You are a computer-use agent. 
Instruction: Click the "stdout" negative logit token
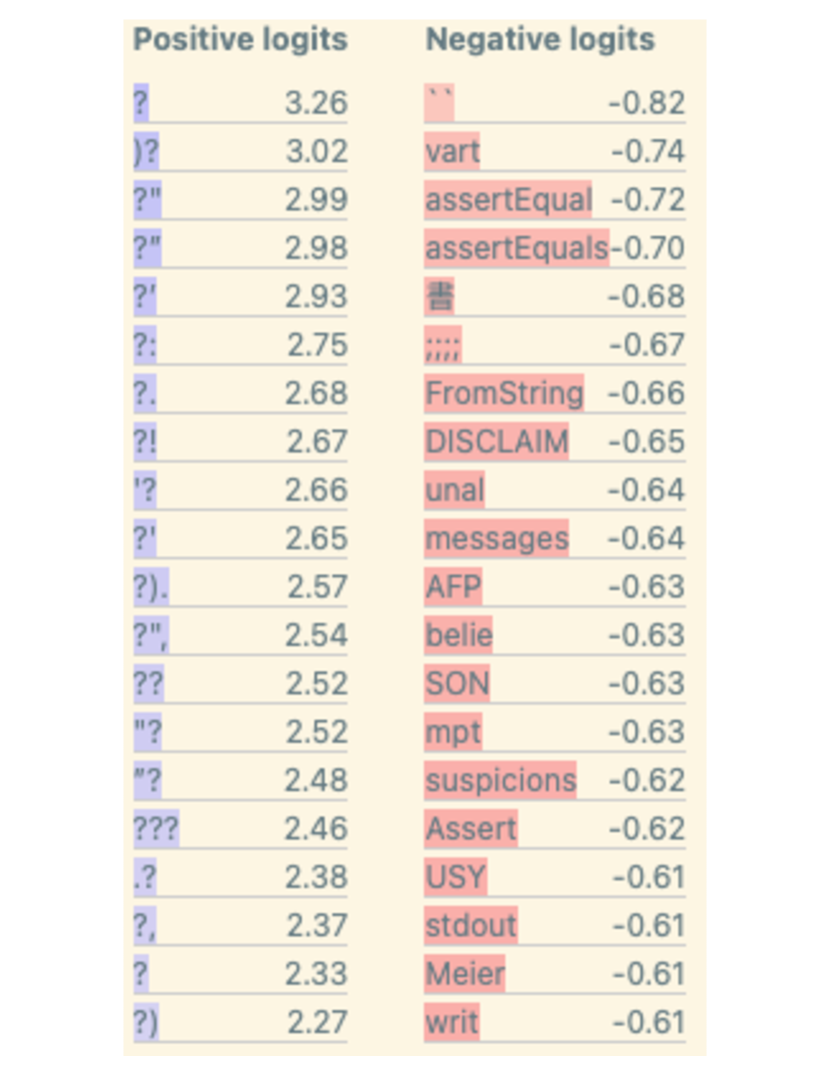tap(471, 925)
